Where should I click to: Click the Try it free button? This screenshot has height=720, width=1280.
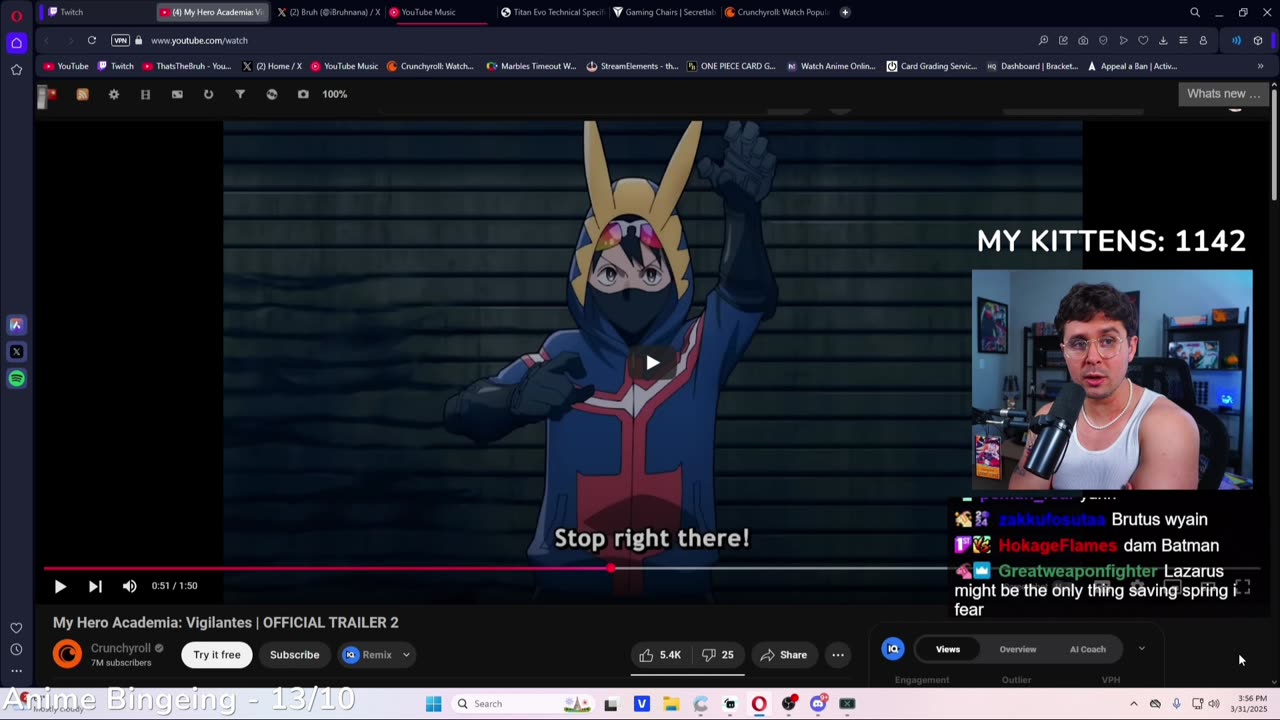coord(217,655)
